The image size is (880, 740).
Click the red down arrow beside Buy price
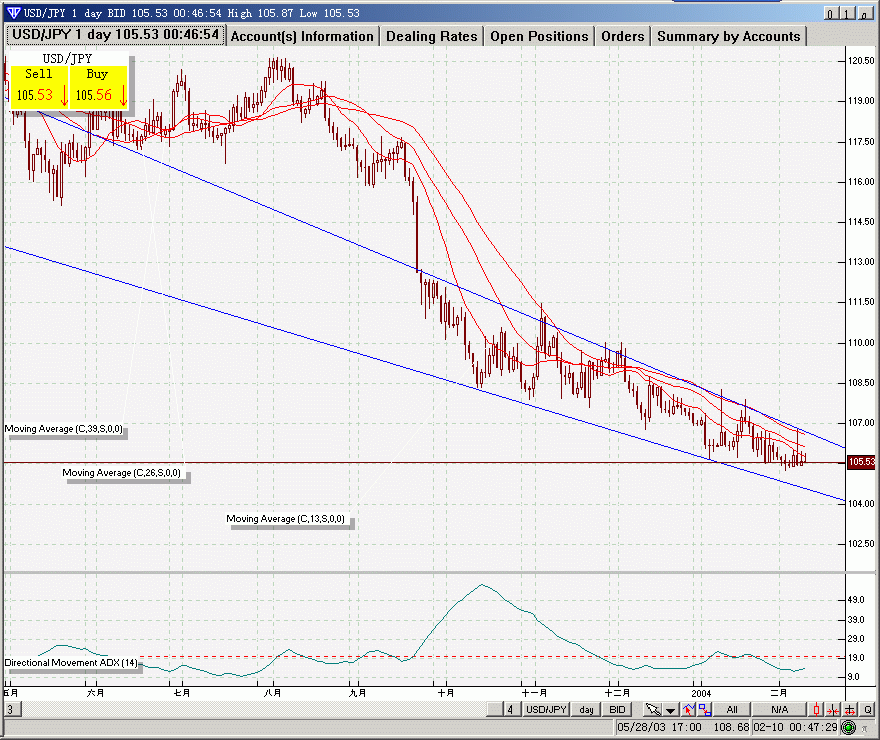pyautogui.click(x=123, y=95)
